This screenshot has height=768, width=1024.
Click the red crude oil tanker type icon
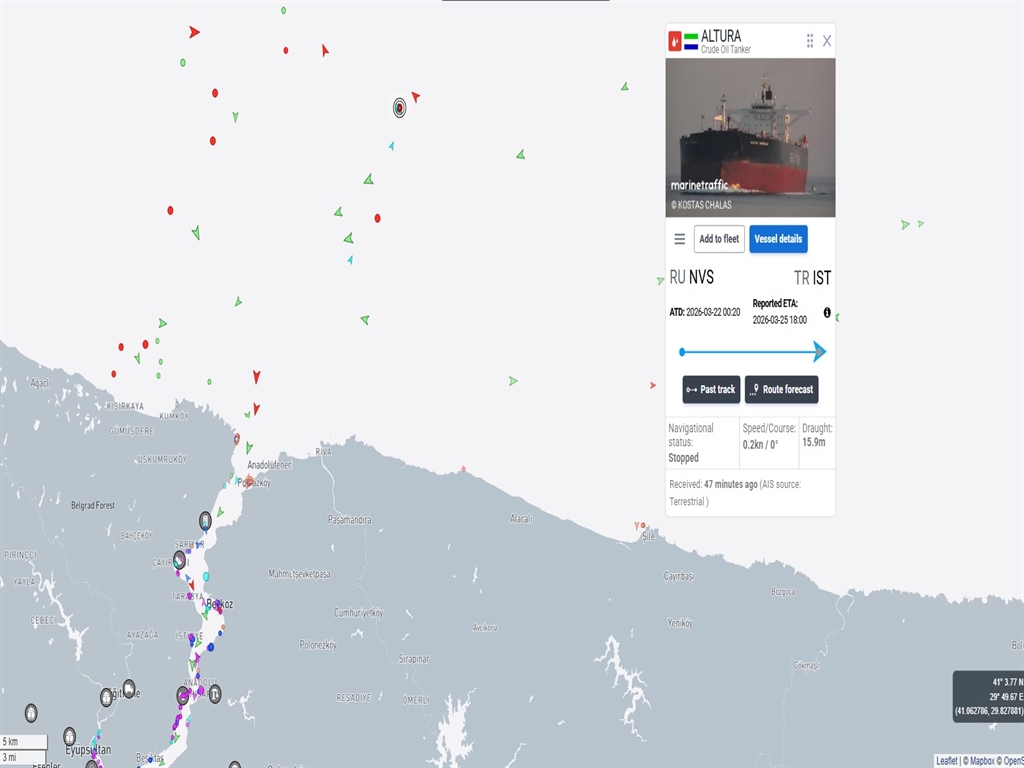coord(675,41)
